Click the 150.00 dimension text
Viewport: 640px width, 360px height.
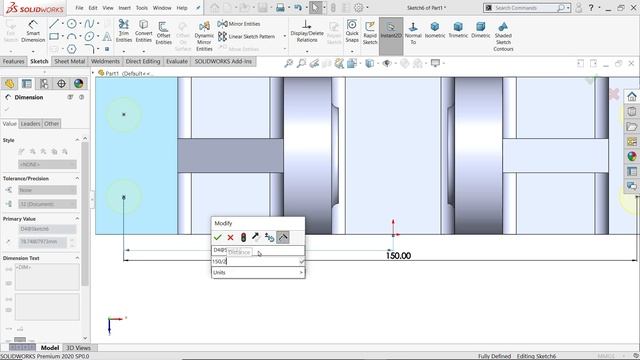coord(398,256)
